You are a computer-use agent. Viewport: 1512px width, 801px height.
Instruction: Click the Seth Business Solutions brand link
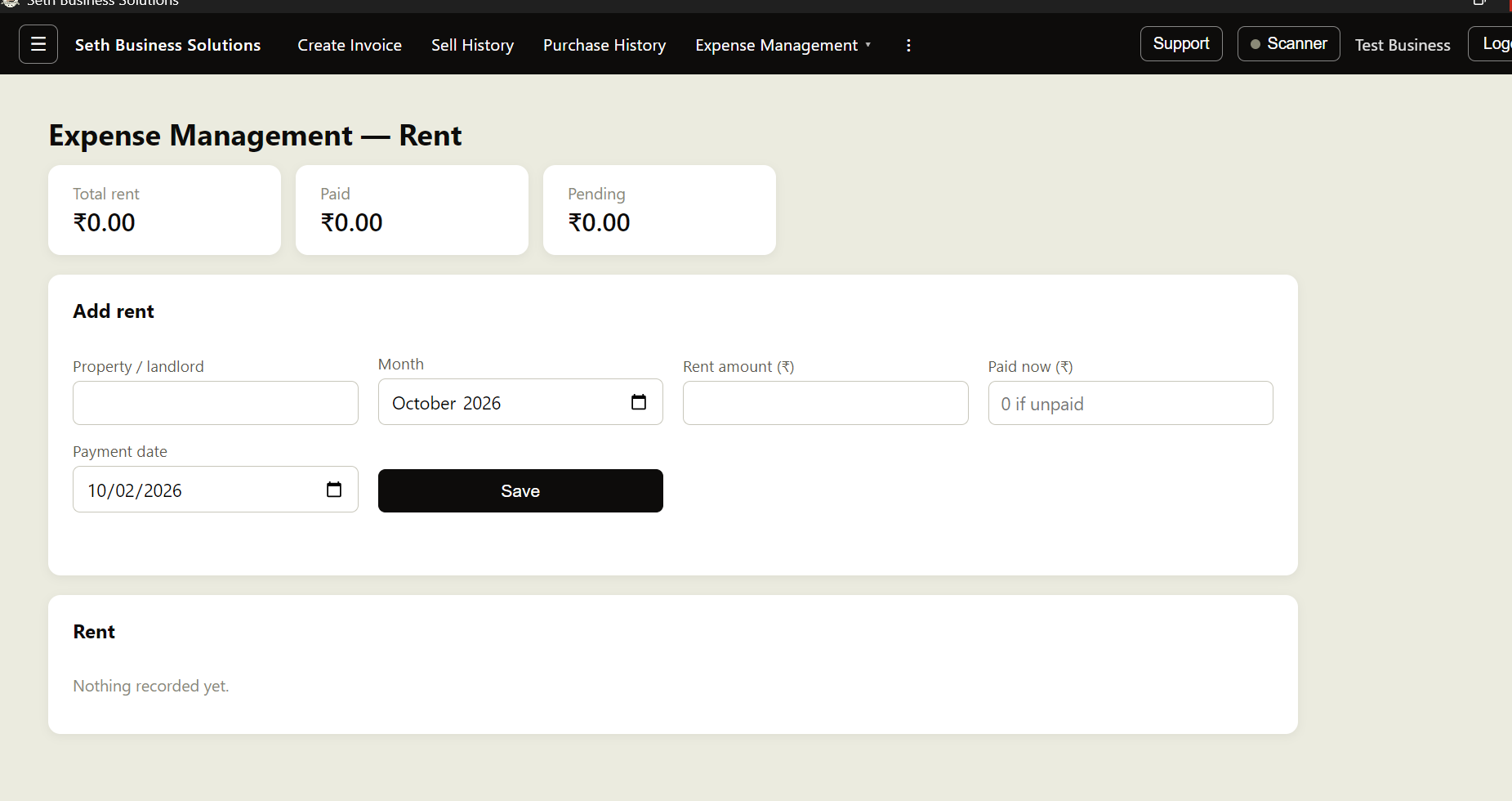167,45
